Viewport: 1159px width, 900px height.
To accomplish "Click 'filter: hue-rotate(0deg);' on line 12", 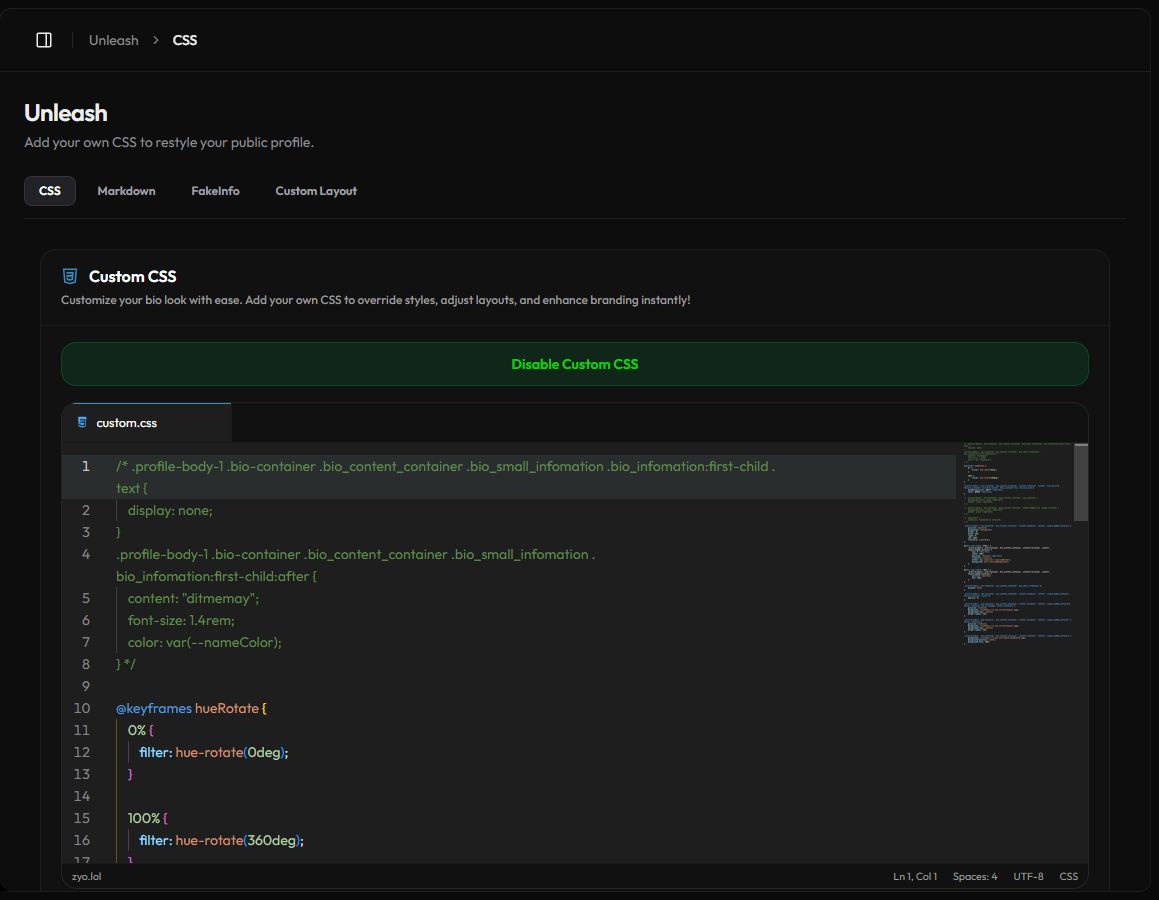I will (x=214, y=751).
